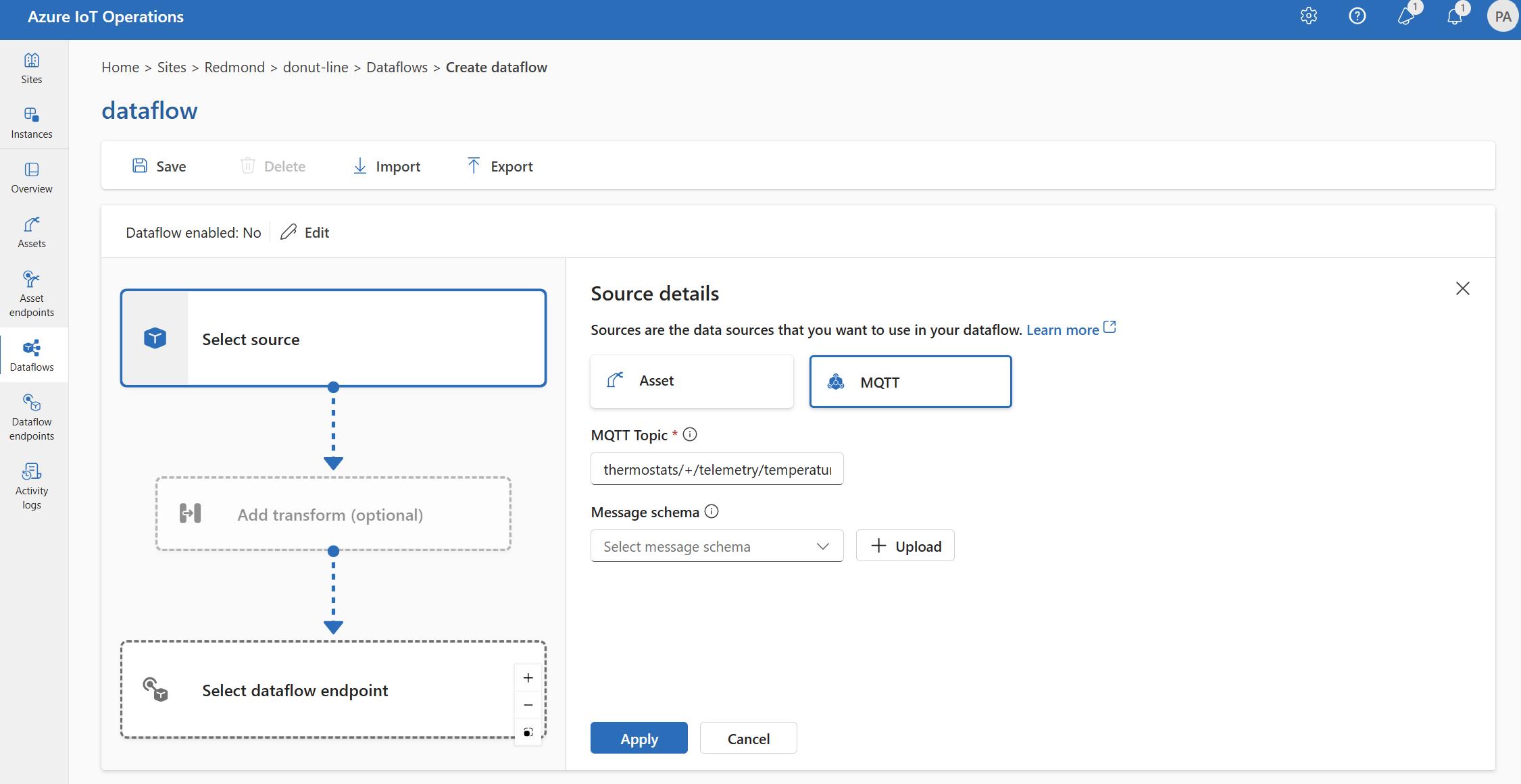The width and height of the screenshot is (1521, 784).
Task: Click the MQTT Topic input field
Action: coord(716,468)
